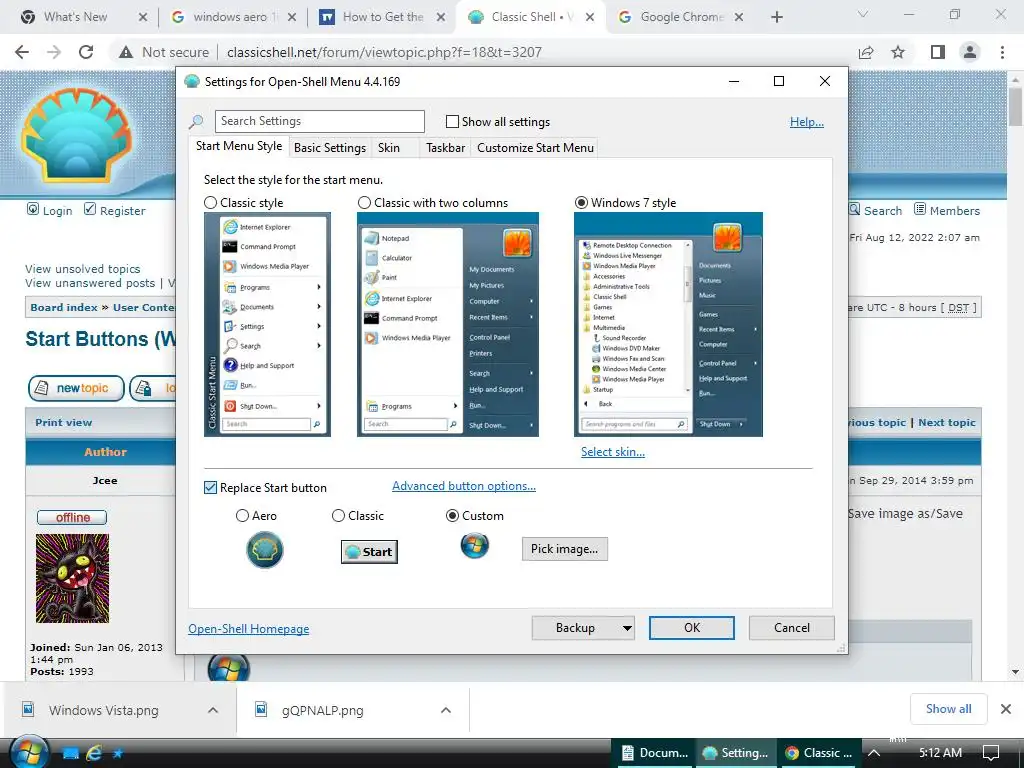Click the Classic Start button image
Viewport: 1024px width, 768px height.
[x=369, y=552]
